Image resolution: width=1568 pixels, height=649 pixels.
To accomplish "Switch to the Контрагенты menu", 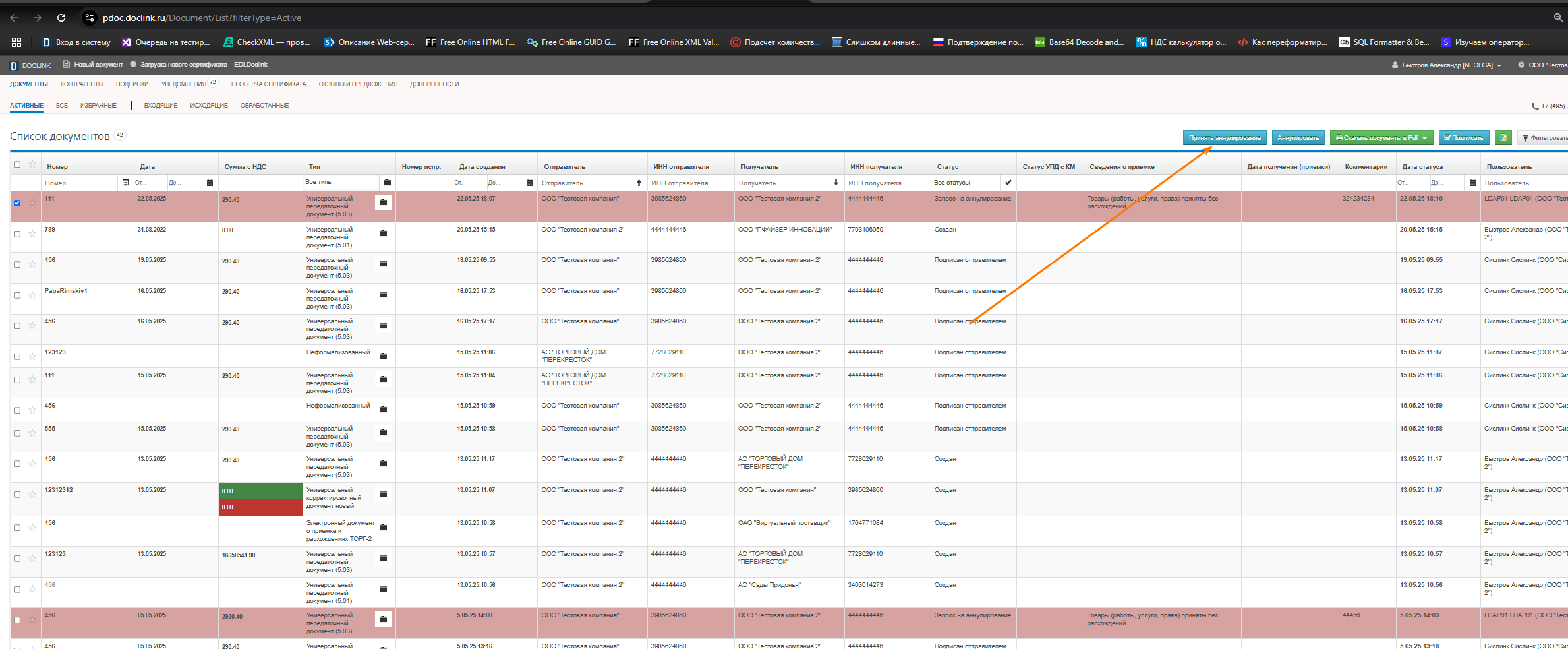I will (x=82, y=84).
